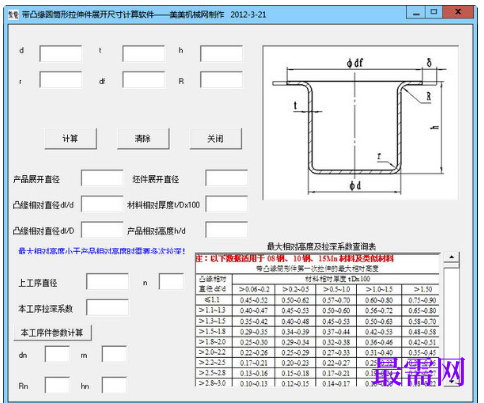The image size is (484, 403).
Task: Focus the d input field
Action: (x=61, y=54)
